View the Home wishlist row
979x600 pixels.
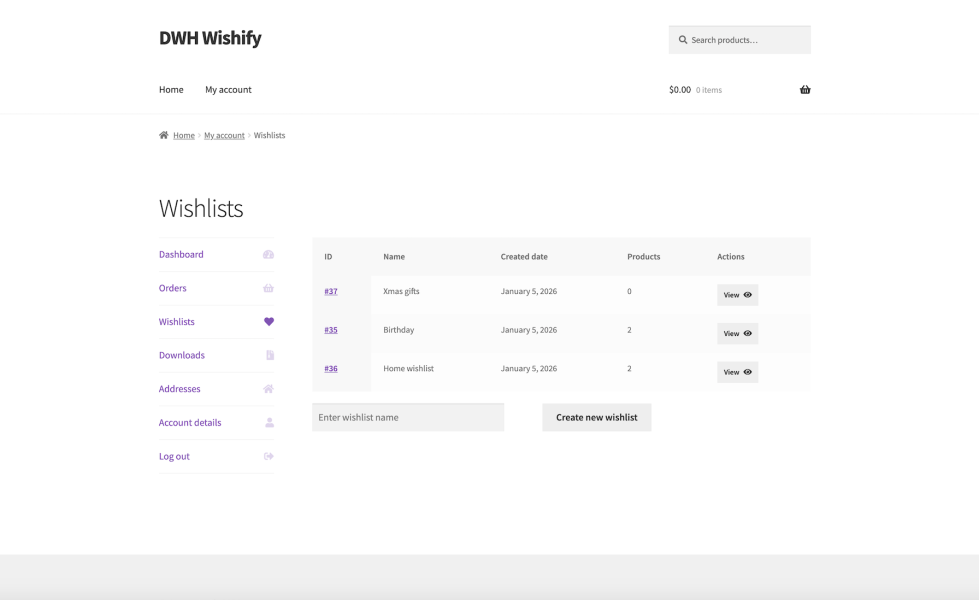[737, 372]
